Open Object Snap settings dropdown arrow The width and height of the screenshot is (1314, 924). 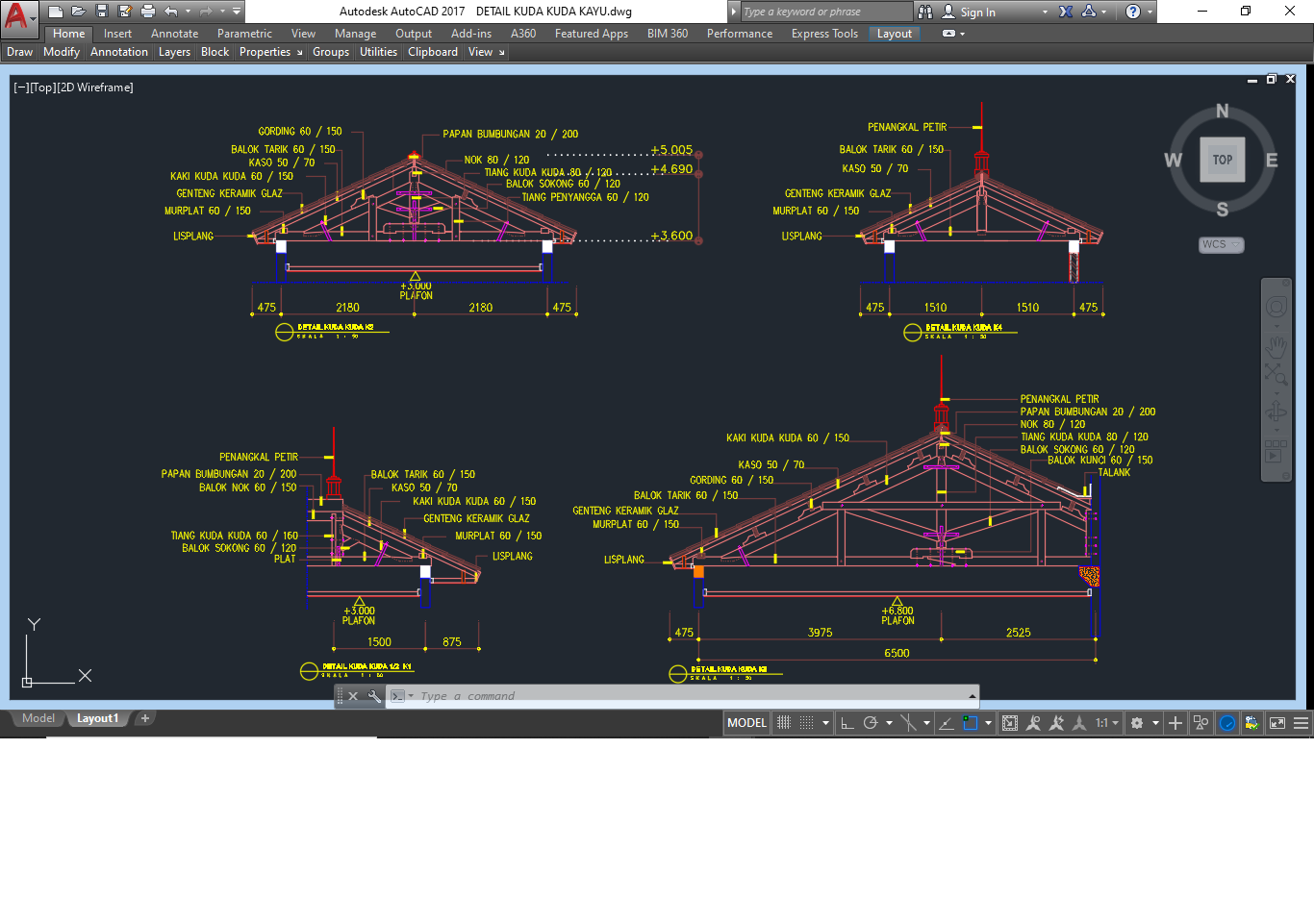tap(988, 723)
